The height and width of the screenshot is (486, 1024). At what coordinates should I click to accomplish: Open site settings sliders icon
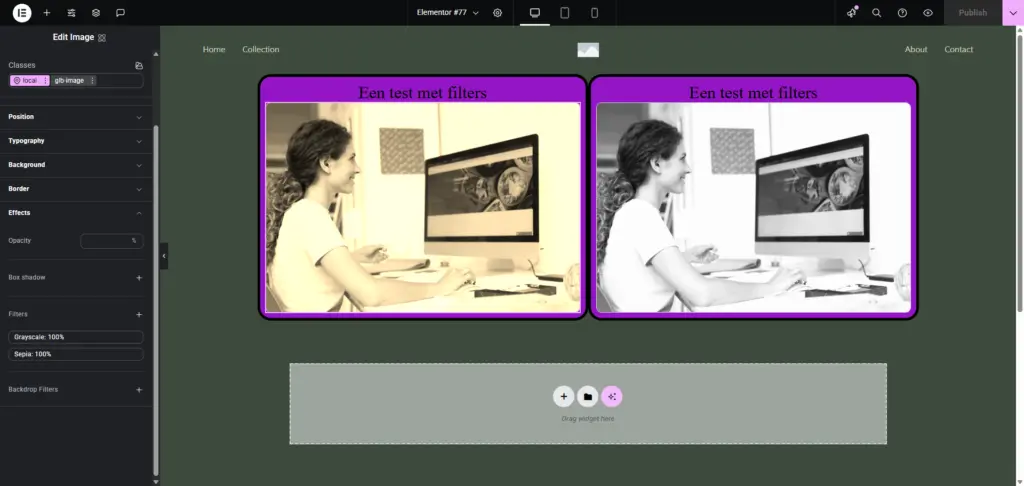click(x=71, y=12)
